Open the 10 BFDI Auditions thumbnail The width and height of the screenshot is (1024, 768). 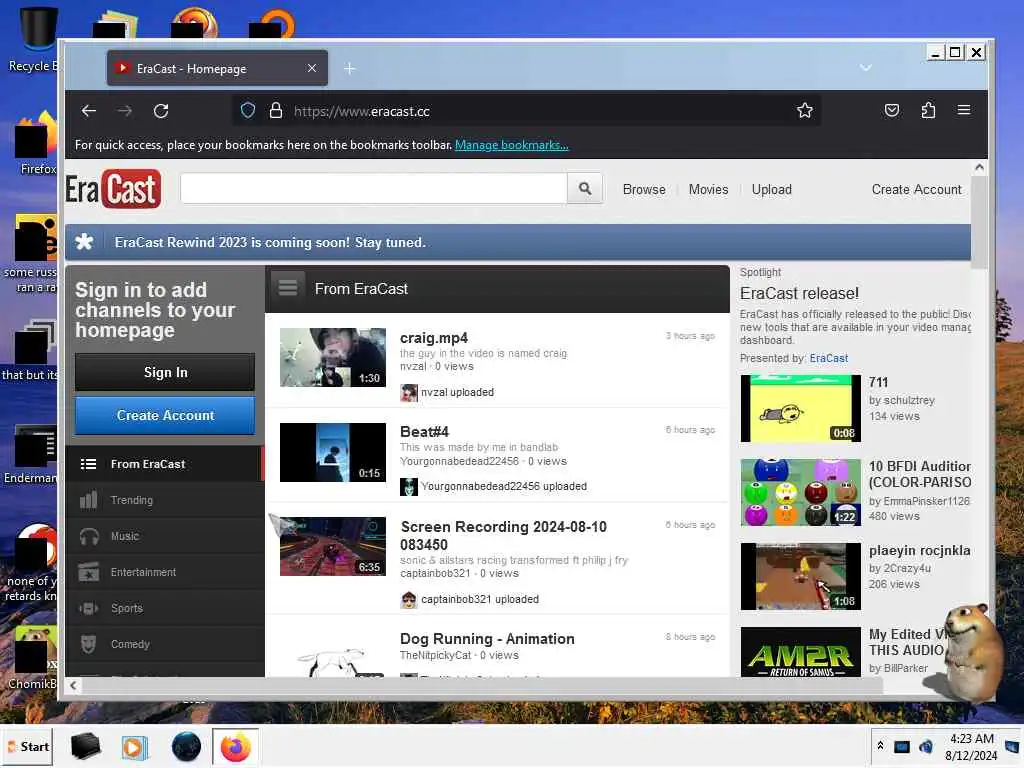click(801, 492)
